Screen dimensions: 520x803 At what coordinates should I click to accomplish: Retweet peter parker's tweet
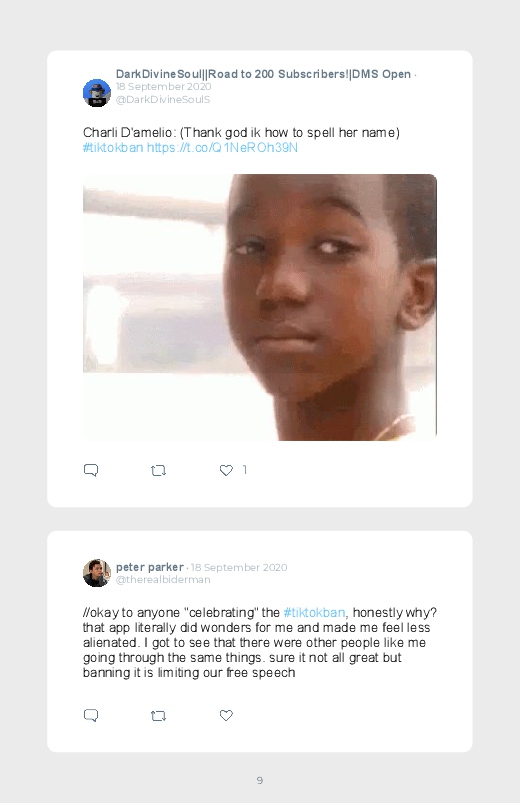click(x=158, y=715)
